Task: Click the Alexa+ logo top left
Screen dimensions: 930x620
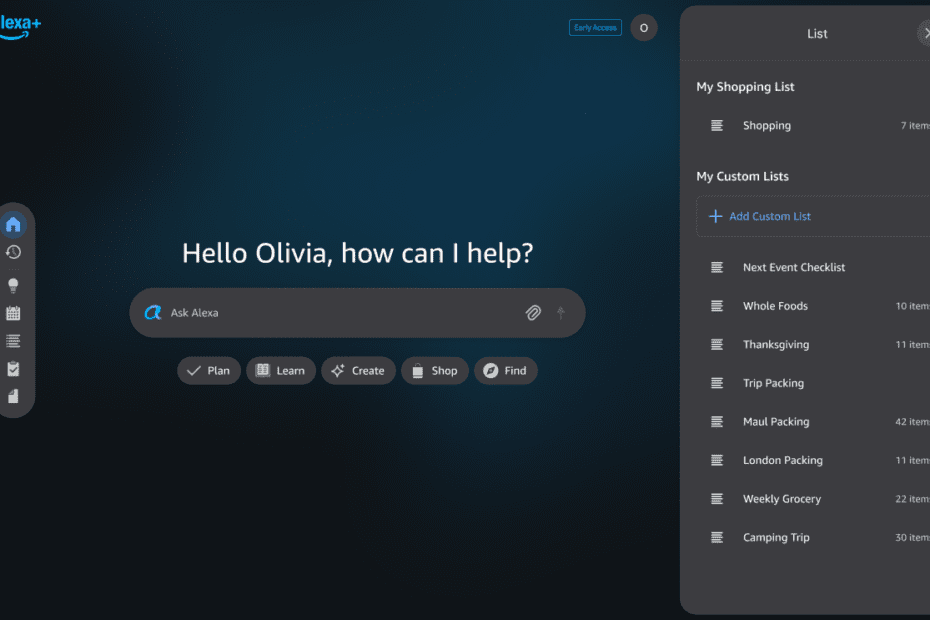Action: click(x=18, y=23)
